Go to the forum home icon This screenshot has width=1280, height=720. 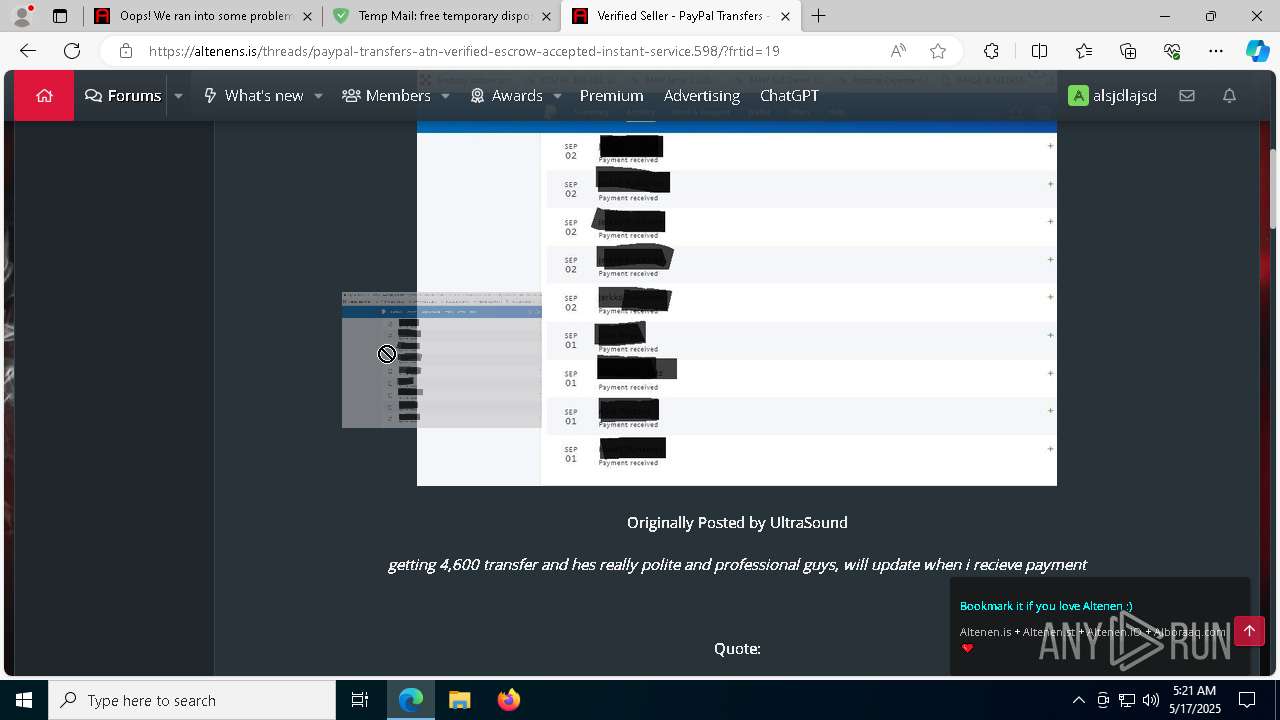[x=44, y=96]
